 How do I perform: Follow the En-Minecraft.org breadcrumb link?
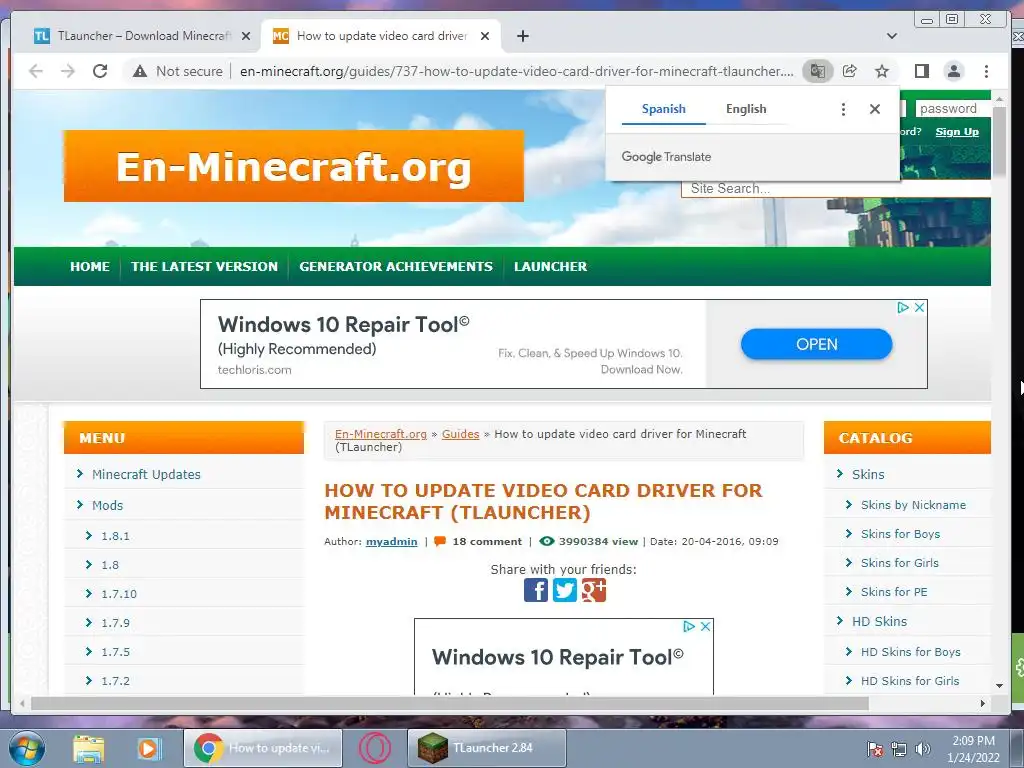pos(381,434)
